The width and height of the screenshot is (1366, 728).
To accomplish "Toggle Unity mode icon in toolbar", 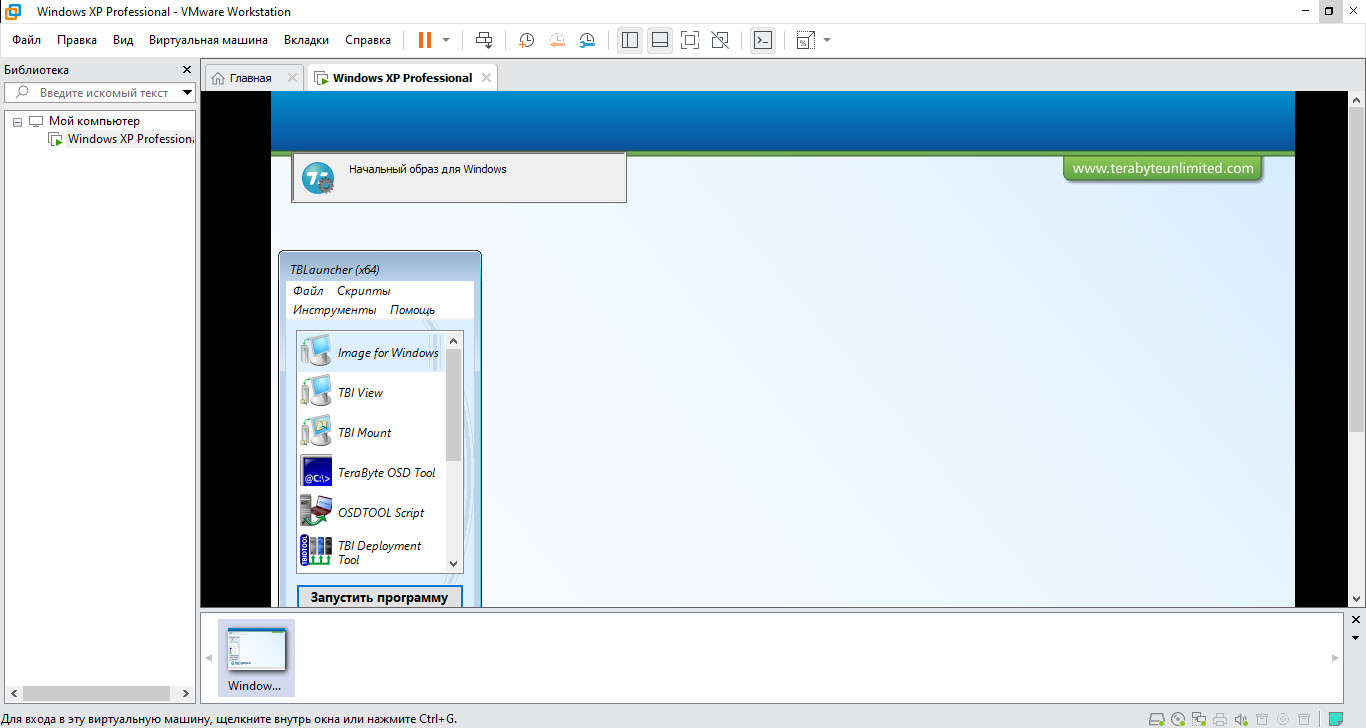I will coord(720,40).
